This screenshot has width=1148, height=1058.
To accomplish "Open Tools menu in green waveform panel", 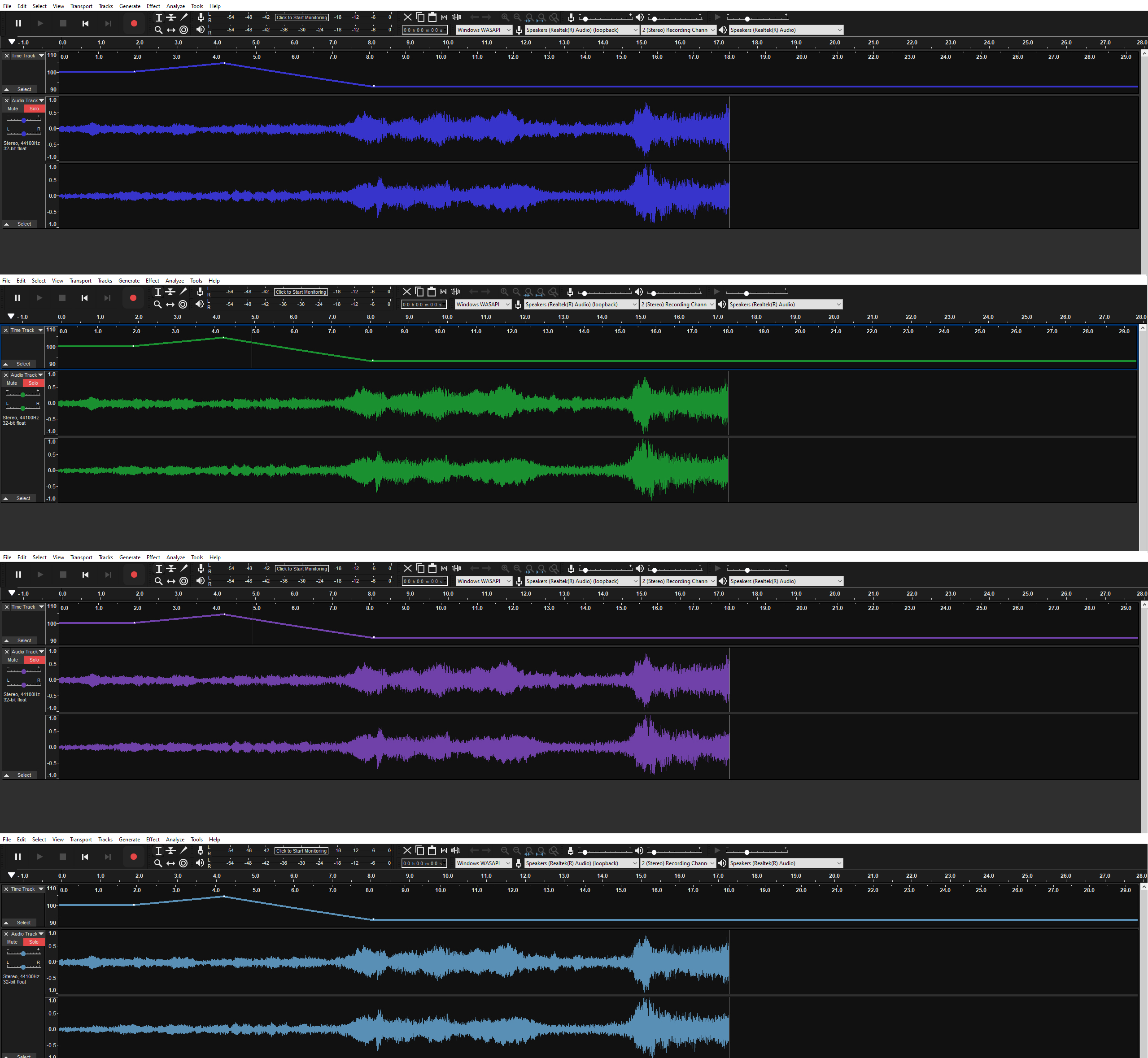I will [x=196, y=280].
